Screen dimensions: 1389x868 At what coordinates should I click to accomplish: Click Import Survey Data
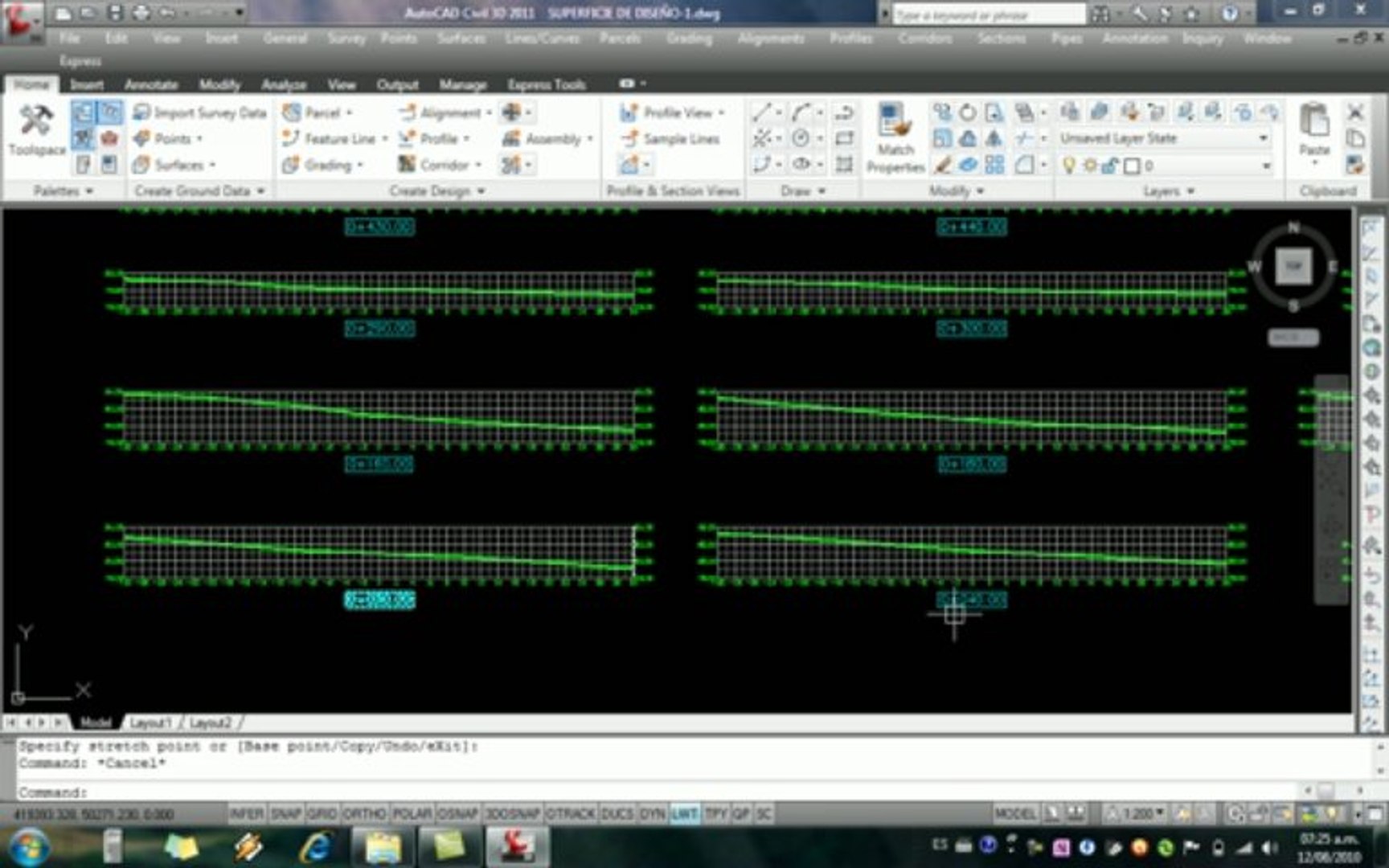click(x=200, y=113)
